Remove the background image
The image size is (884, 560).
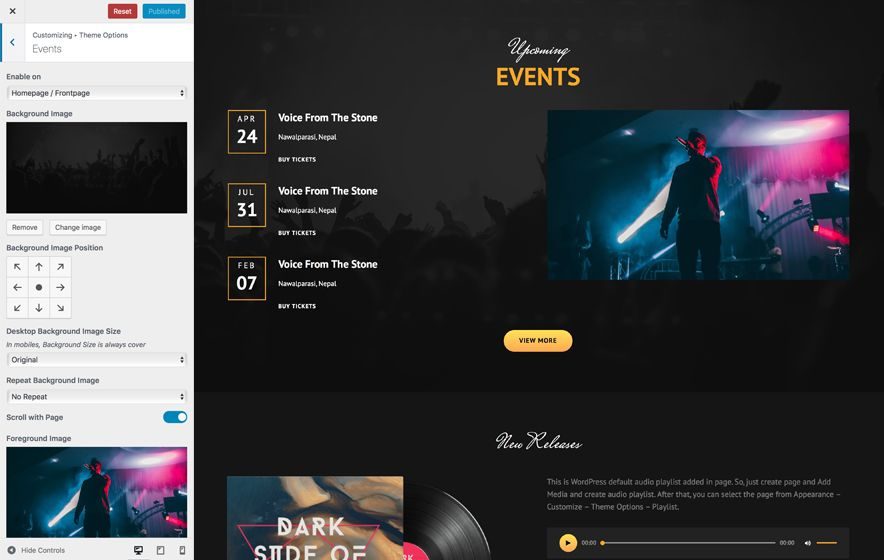point(24,227)
